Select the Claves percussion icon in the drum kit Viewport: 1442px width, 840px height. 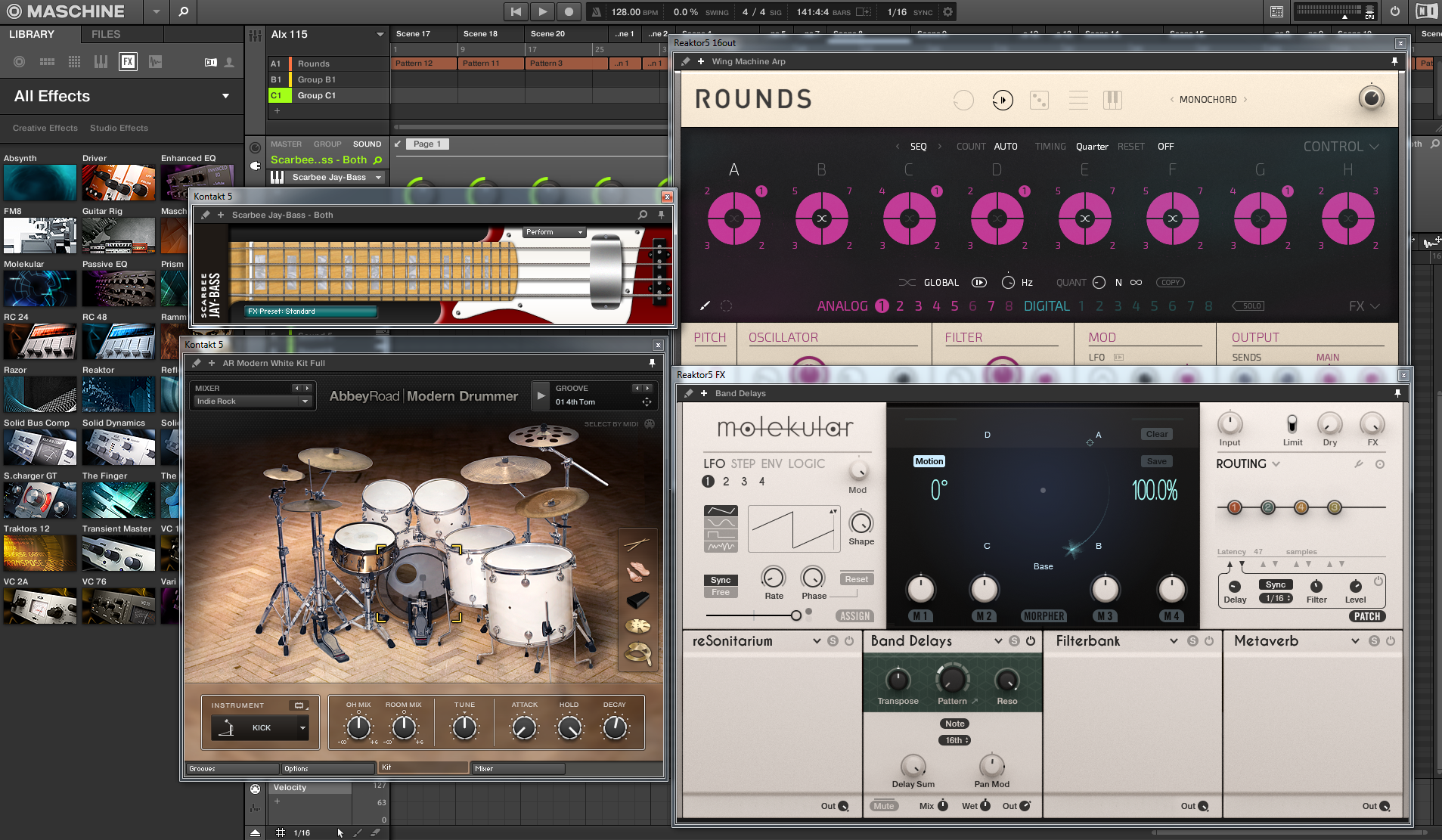pos(637,543)
